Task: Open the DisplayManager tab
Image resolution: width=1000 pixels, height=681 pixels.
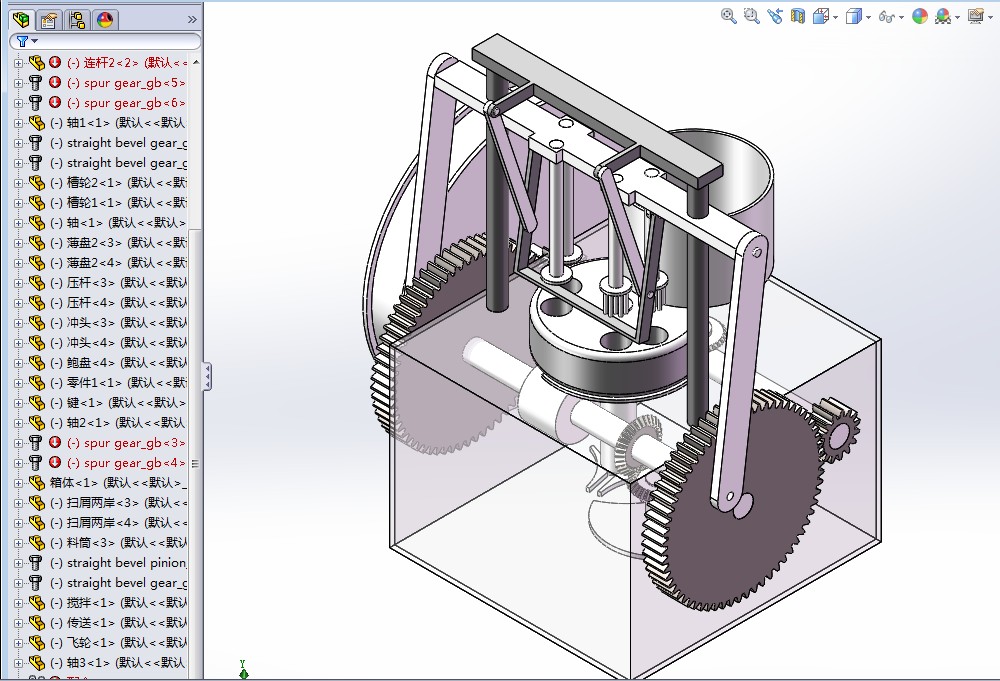Action: (105, 20)
